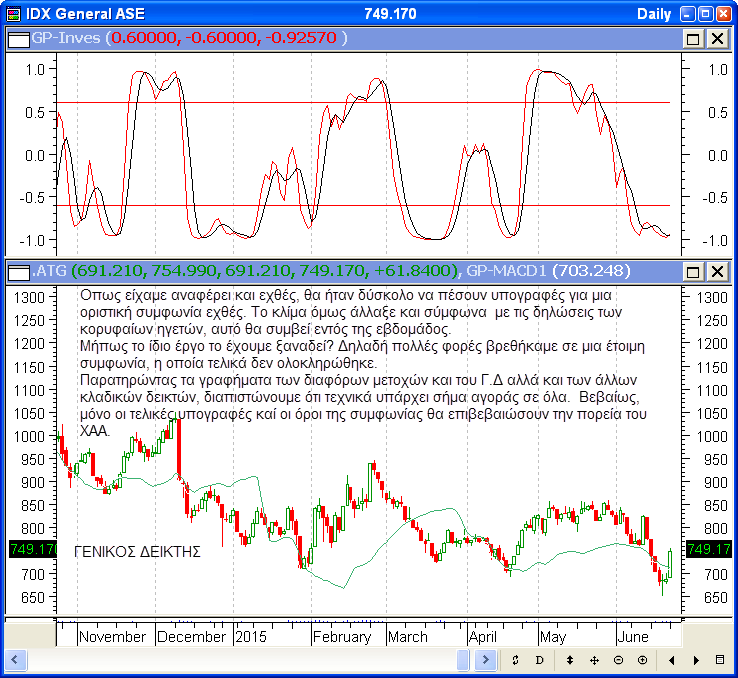Click the March month label

pyautogui.click(x=408, y=637)
